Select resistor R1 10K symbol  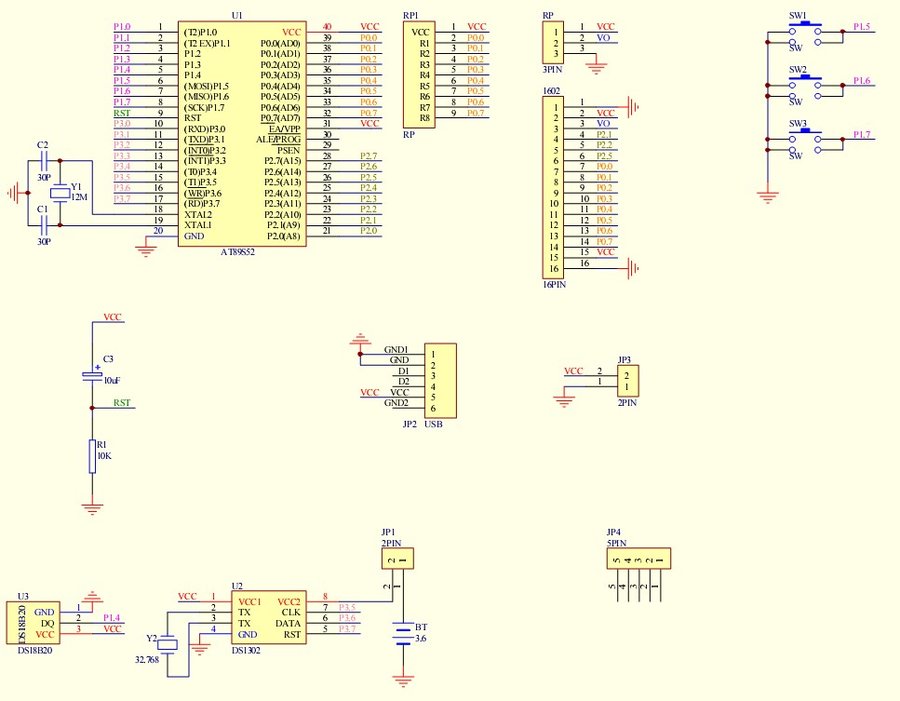(92, 454)
